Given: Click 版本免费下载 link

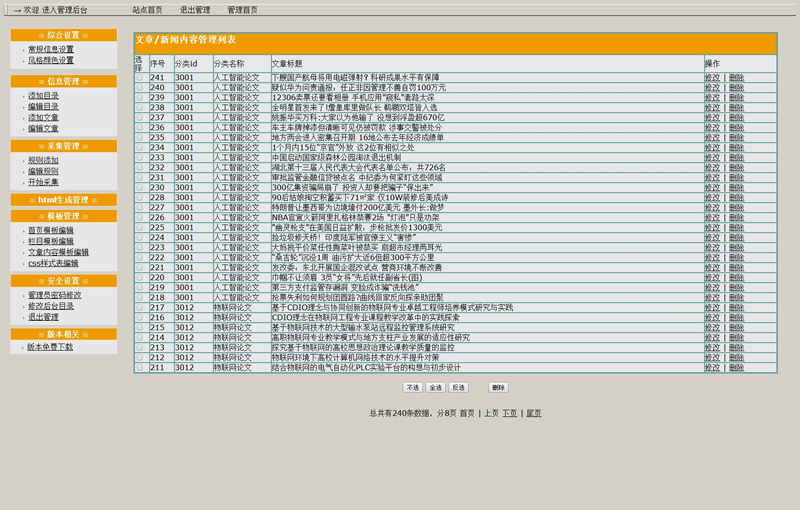Looking at the screenshot, I should coord(50,347).
